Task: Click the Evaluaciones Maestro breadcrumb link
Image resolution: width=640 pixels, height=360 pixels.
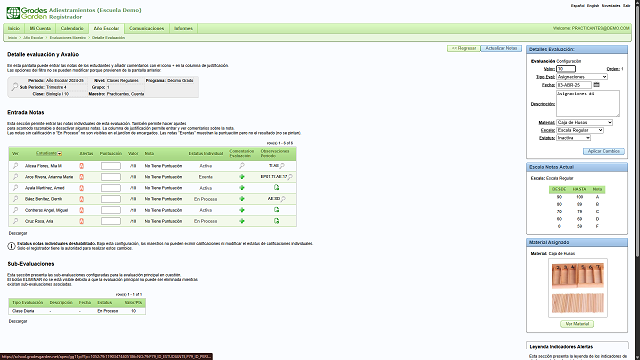Action: [68, 38]
